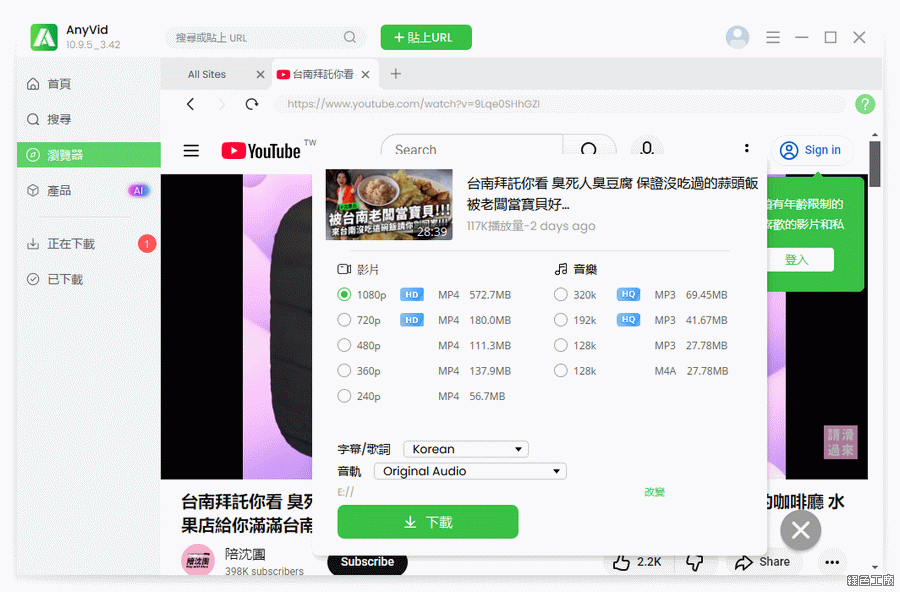This screenshot has width=900, height=592.
Task: Click the search magnifier icon in URL box
Action: coord(350,38)
